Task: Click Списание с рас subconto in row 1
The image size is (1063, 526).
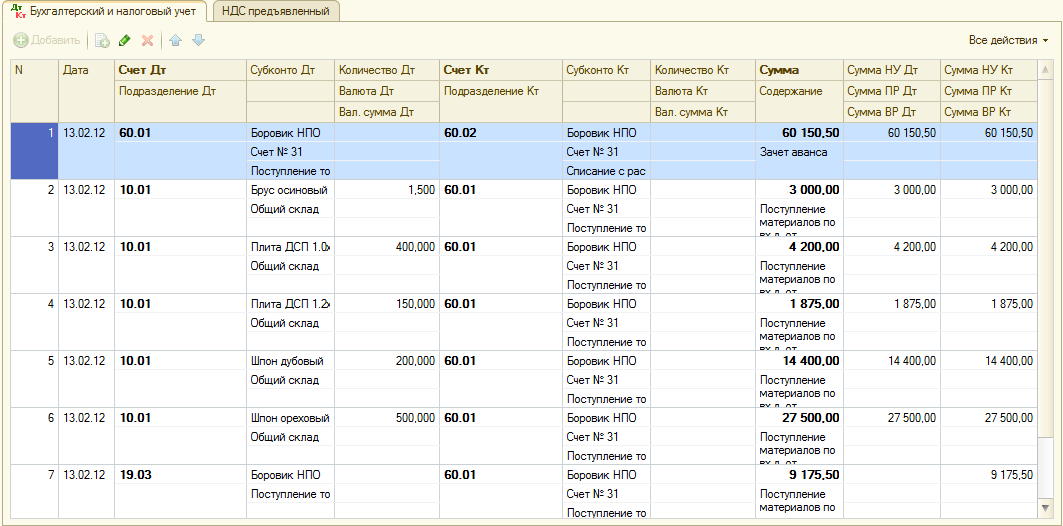Action: coord(606,171)
